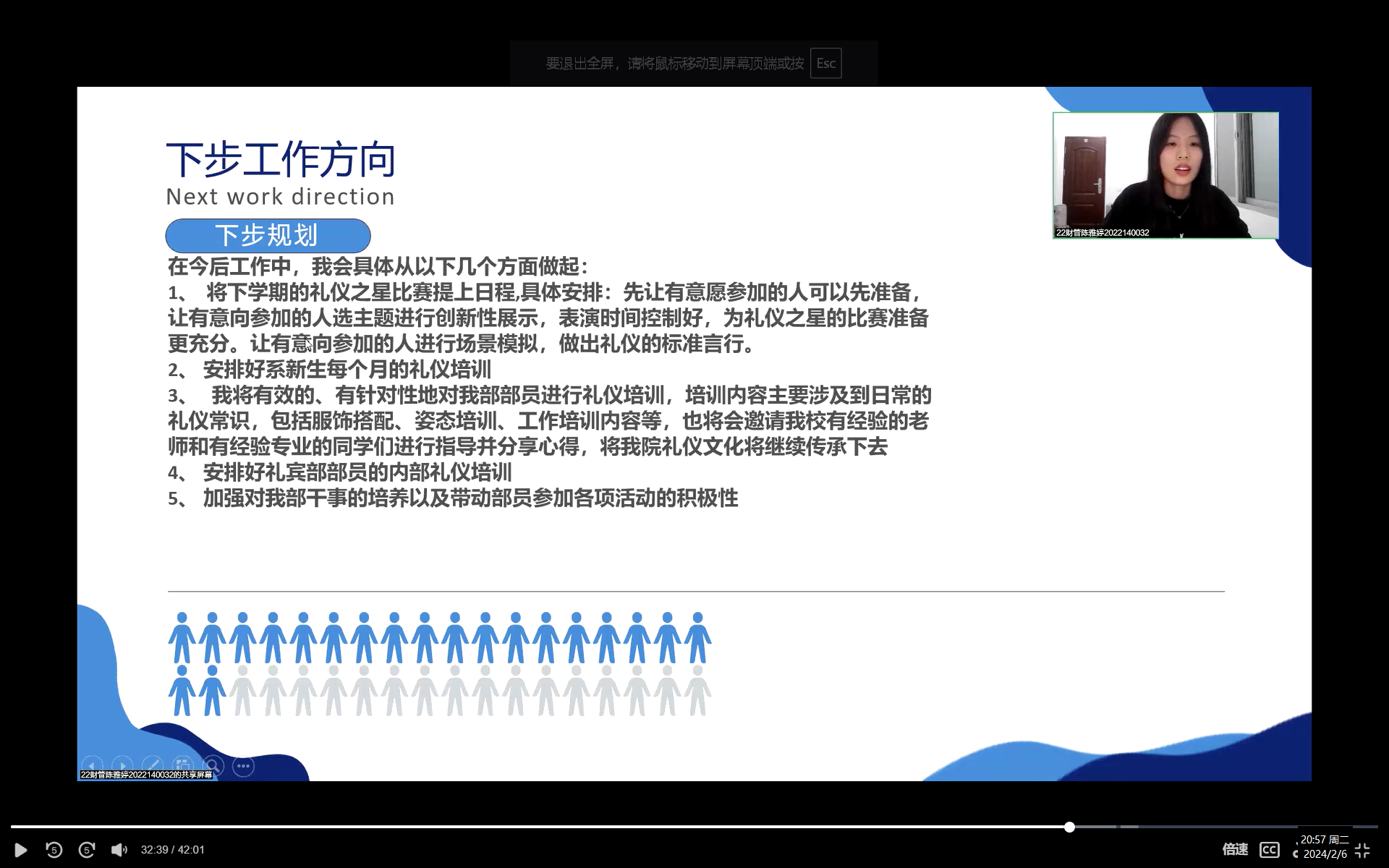The image size is (1389, 868).
Task: Click the presenter webcam thumbnail
Action: pos(1165,175)
